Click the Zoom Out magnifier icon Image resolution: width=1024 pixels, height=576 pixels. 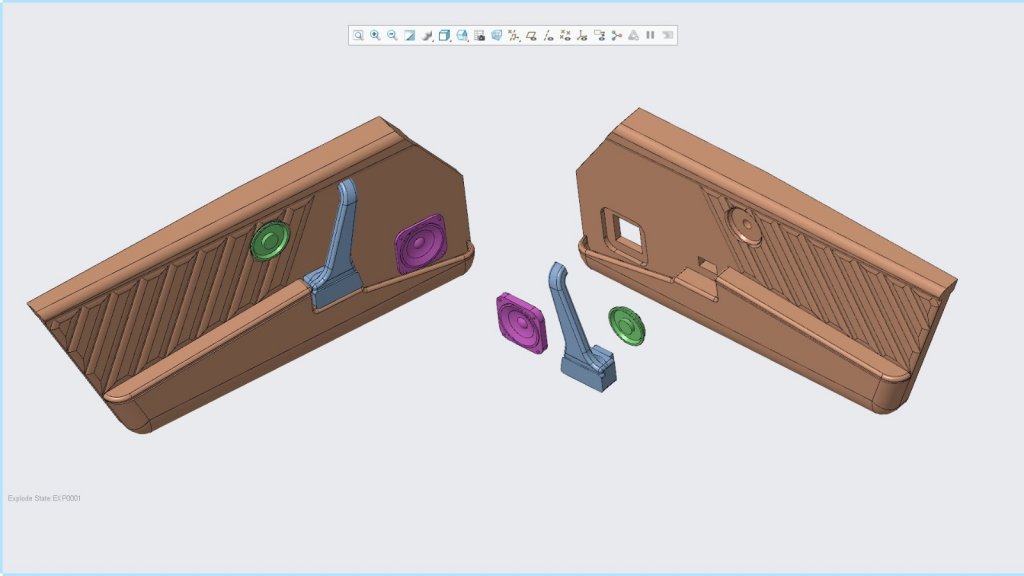click(392, 35)
